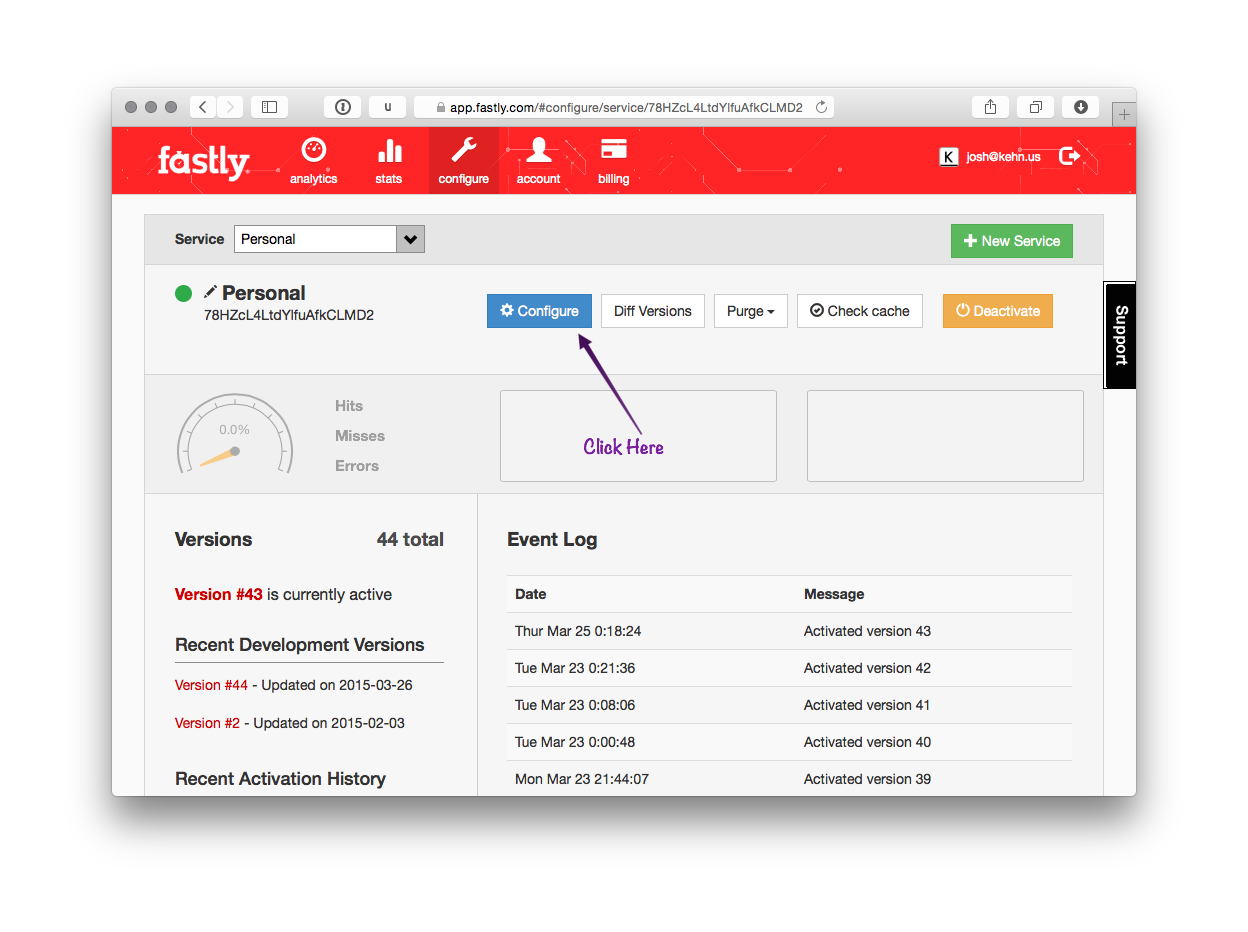The width and height of the screenshot is (1248, 932).
Task: Click the josh@kehn.us account link
Action: [1003, 157]
